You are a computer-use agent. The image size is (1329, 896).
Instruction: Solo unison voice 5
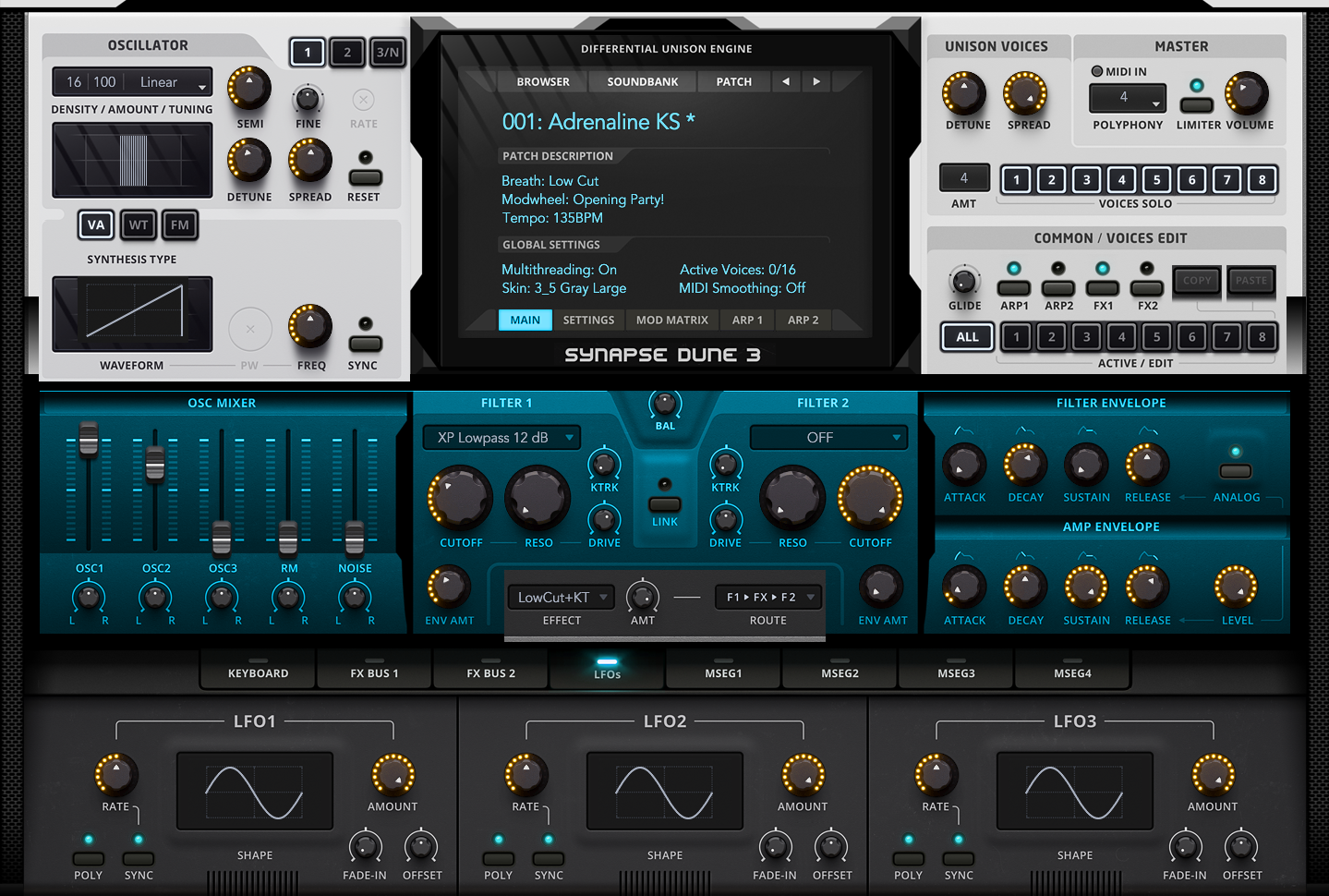(x=1156, y=180)
